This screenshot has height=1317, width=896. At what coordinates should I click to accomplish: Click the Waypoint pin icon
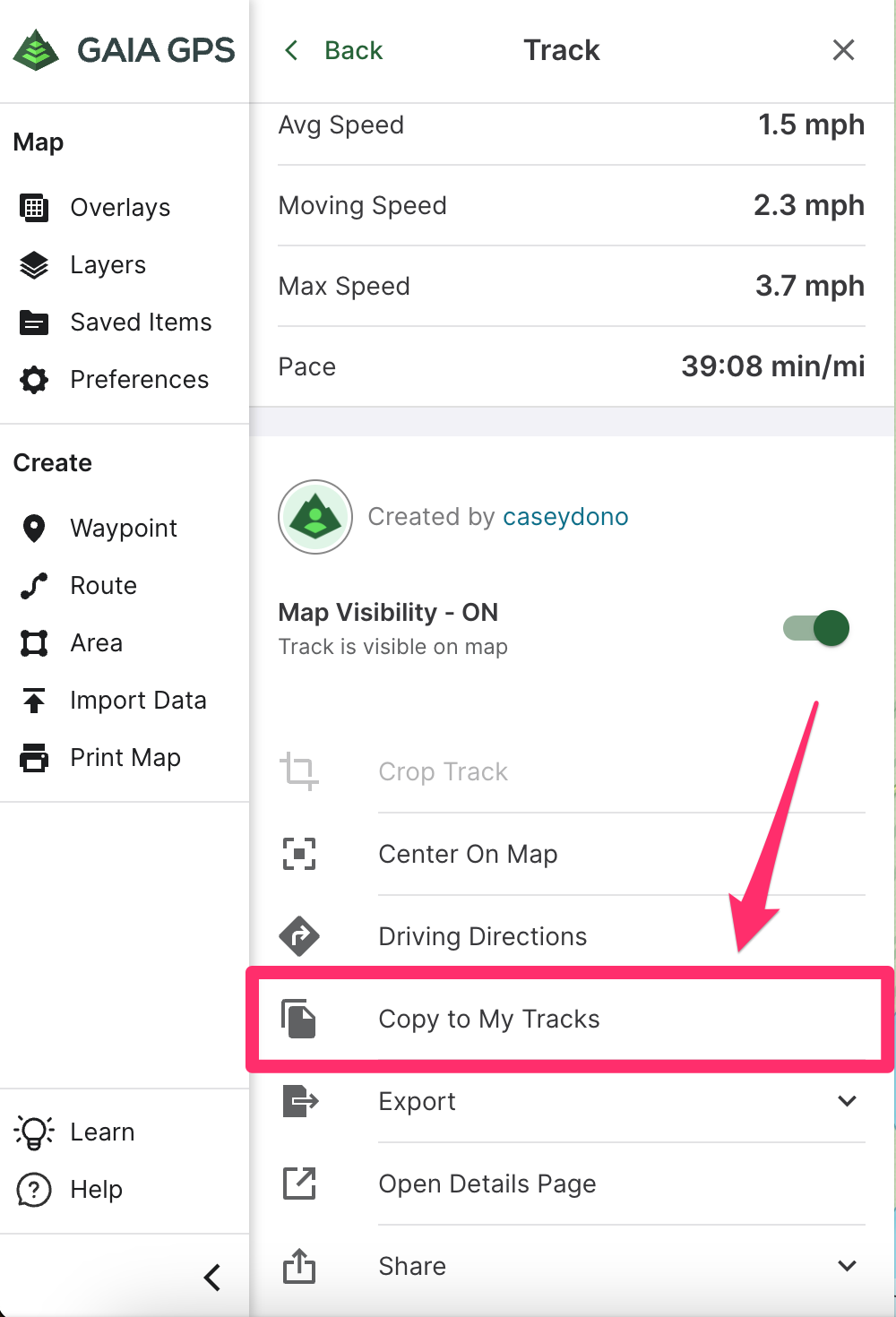[x=34, y=529]
